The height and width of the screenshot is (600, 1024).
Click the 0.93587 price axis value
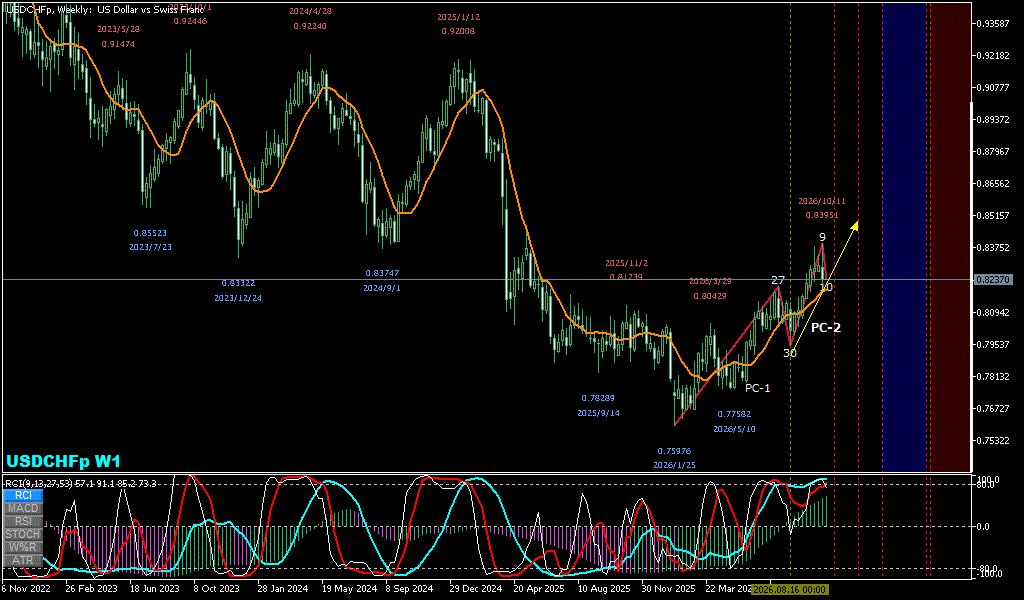point(993,24)
